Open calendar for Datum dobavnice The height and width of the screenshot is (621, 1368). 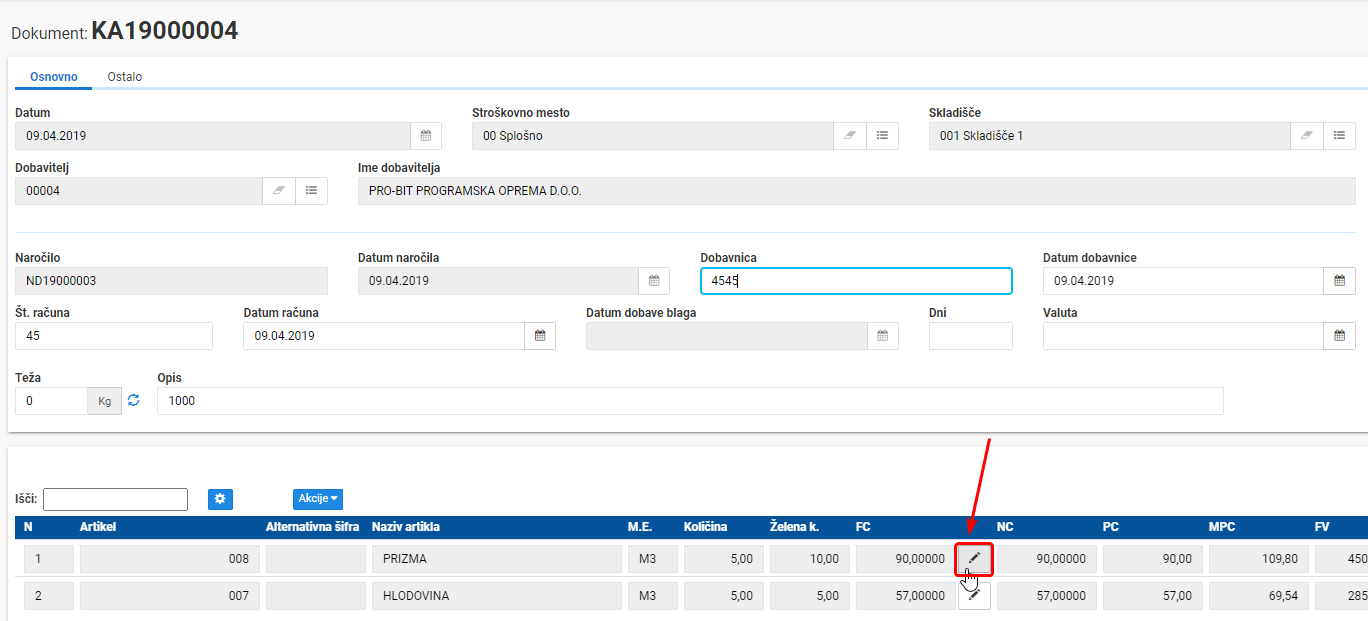(x=1339, y=281)
